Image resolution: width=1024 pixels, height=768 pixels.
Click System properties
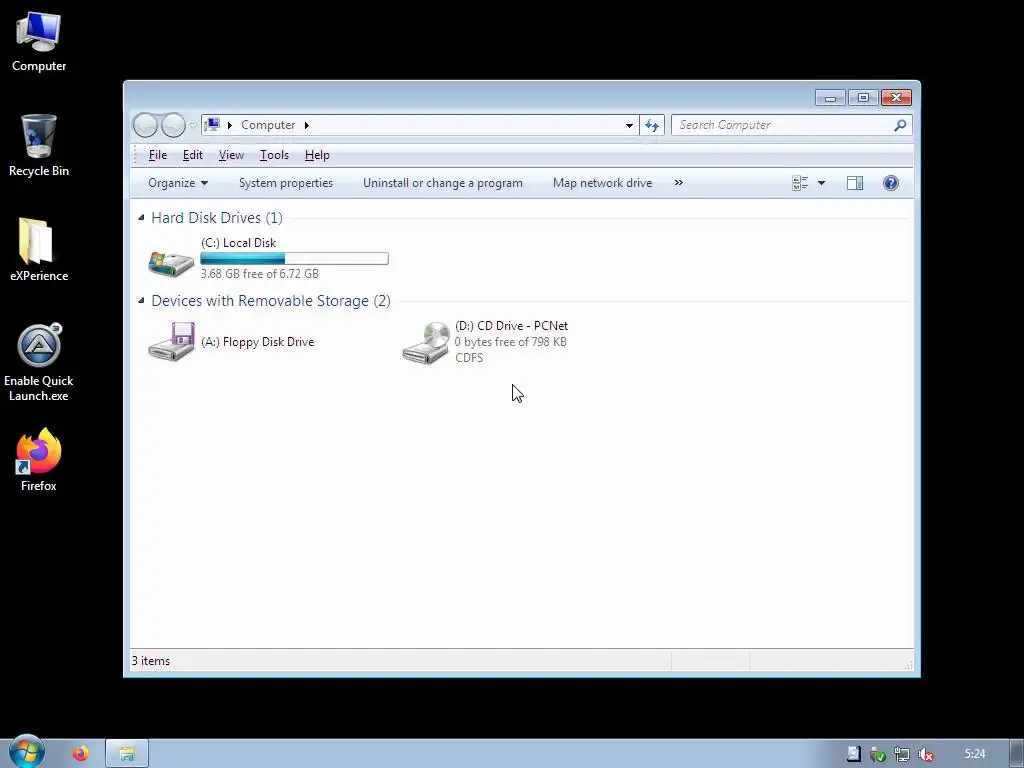click(x=285, y=183)
